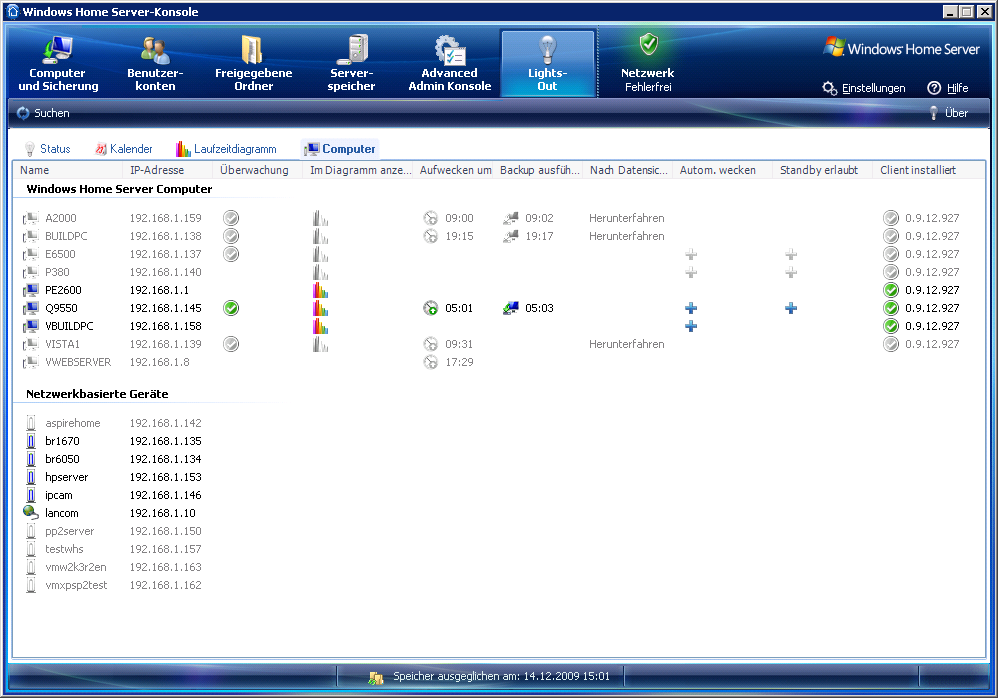Click the diagram chart icon for Q9550
Image resolution: width=998 pixels, height=698 pixels.
[320, 308]
